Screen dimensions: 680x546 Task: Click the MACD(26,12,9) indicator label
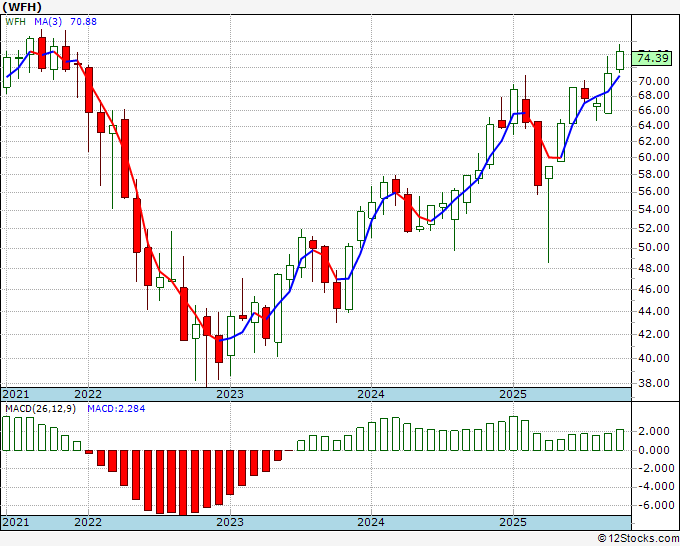[x=41, y=409]
